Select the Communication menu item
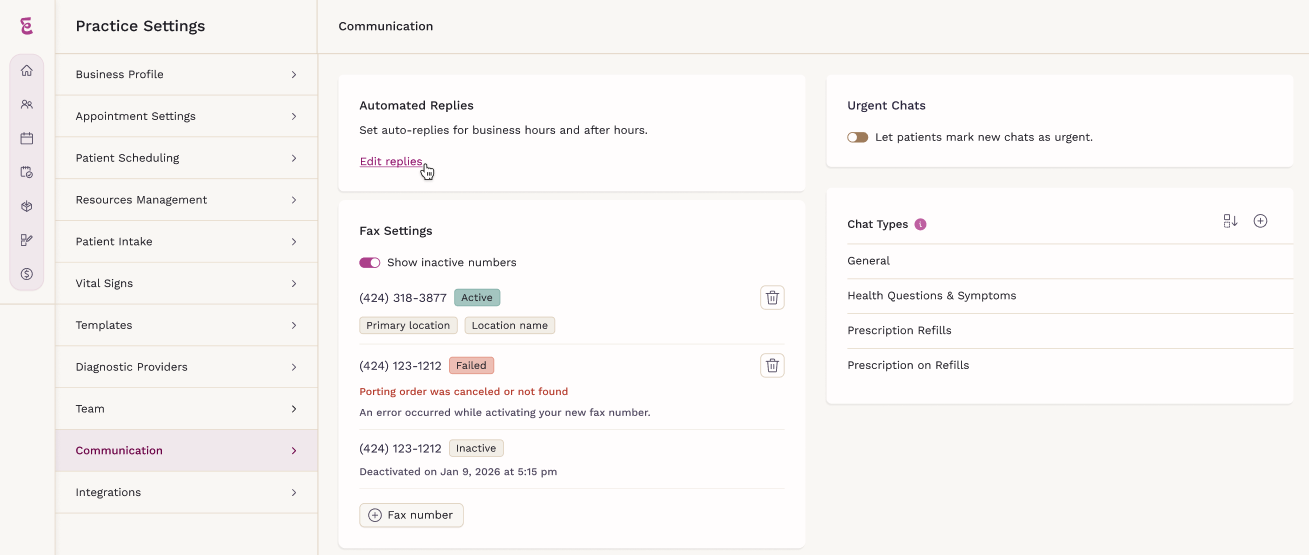This screenshot has width=1309, height=555. [x=187, y=451]
